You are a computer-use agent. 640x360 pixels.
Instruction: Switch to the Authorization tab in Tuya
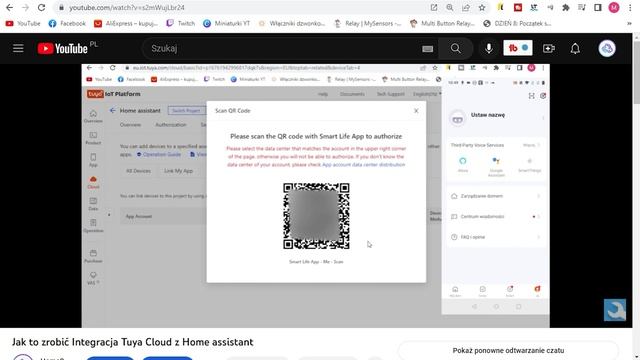171,125
